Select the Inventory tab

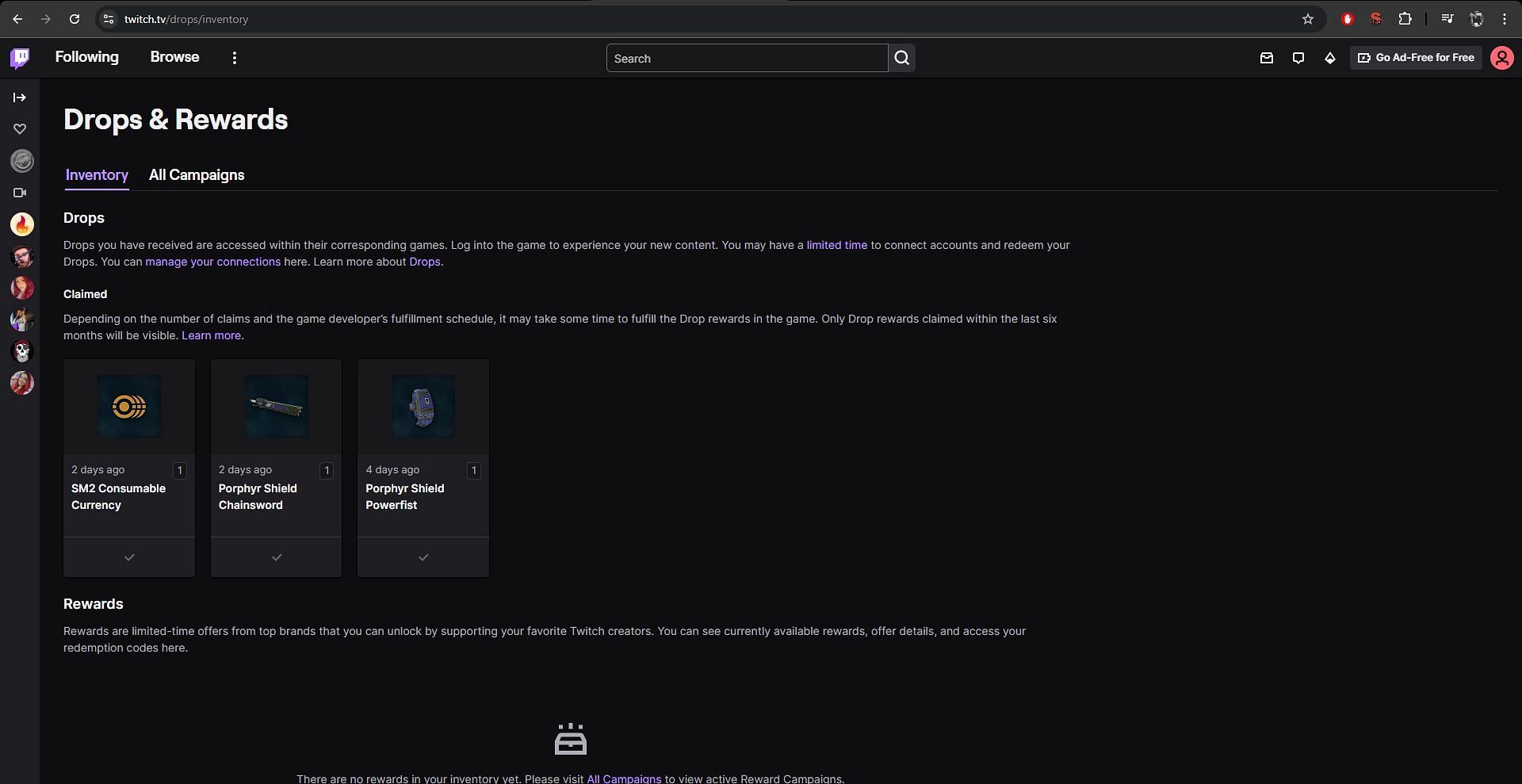[x=97, y=175]
